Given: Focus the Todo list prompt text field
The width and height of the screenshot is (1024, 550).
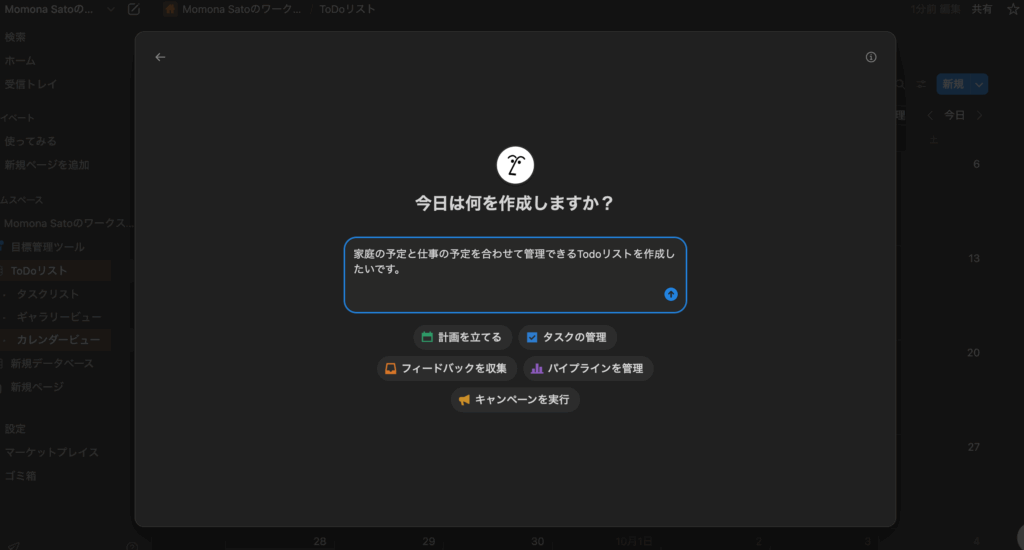Looking at the screenshot, I should [500, 270].
